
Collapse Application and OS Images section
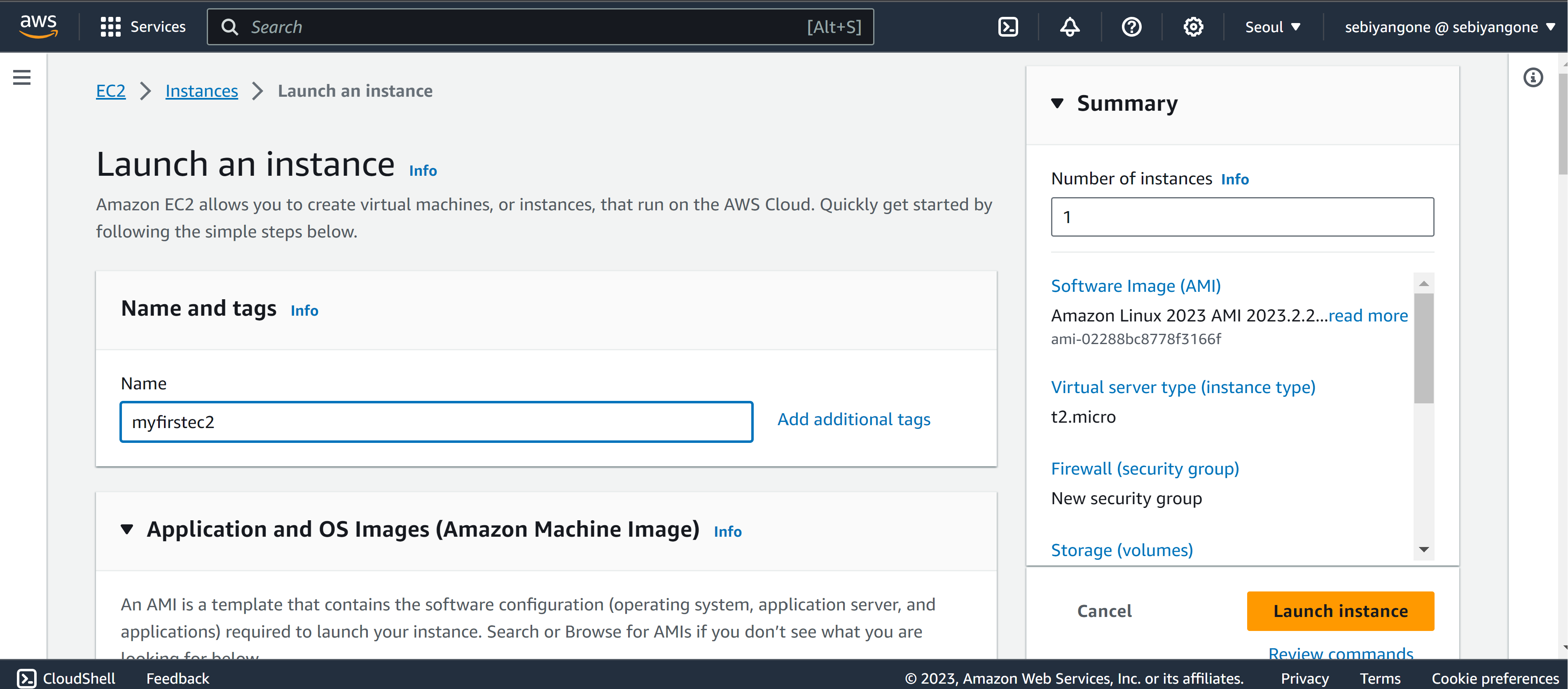click(126, 529)
